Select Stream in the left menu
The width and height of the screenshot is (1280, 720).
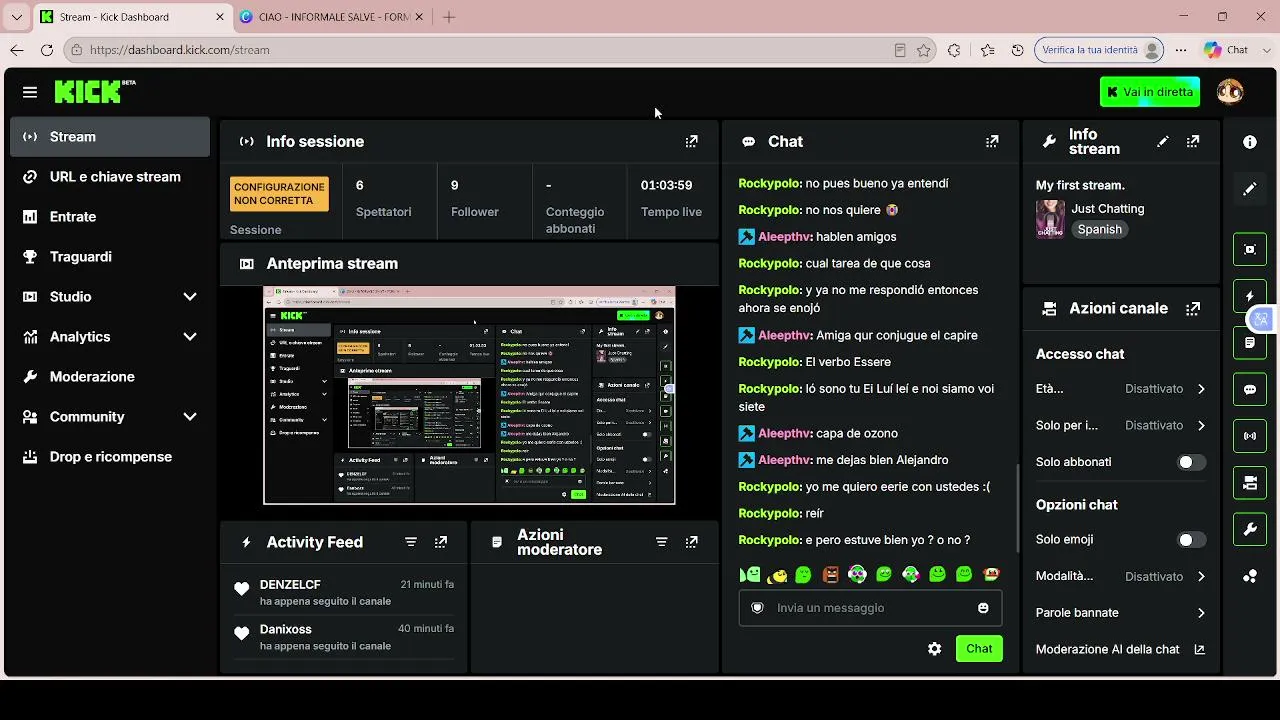point(110,137)
